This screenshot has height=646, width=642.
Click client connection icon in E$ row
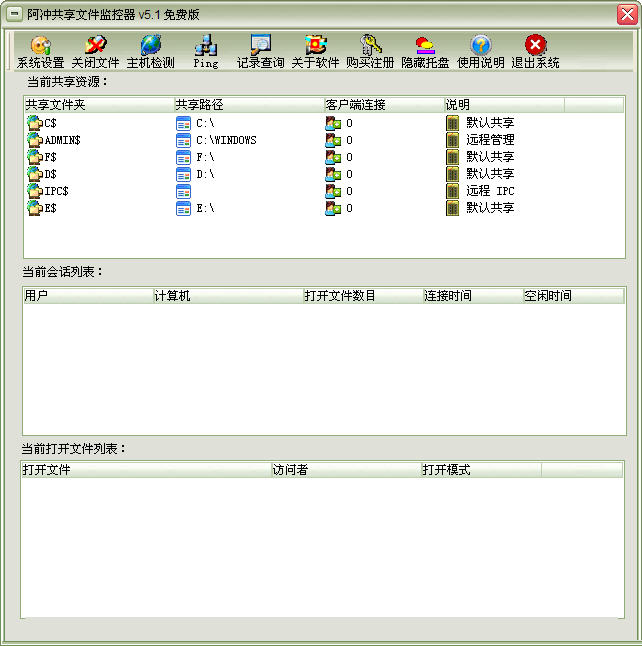point(333,208)
